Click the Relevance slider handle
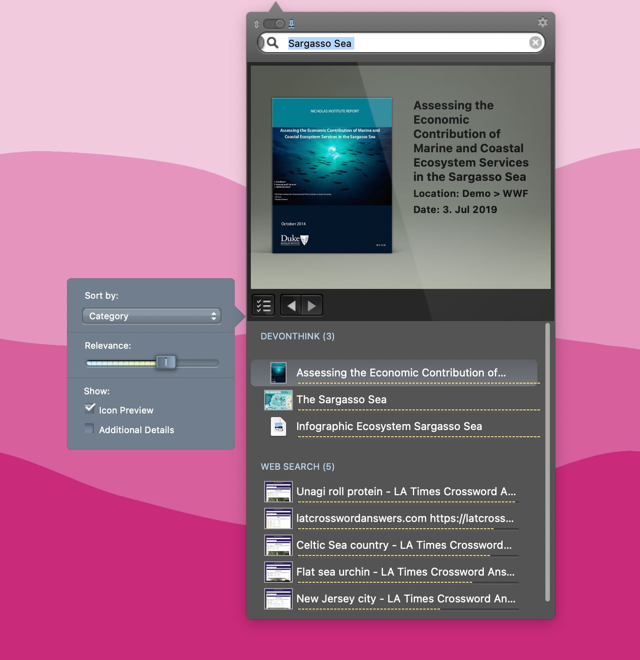Screen dimensions: 640x660 (x=166, y=362)
